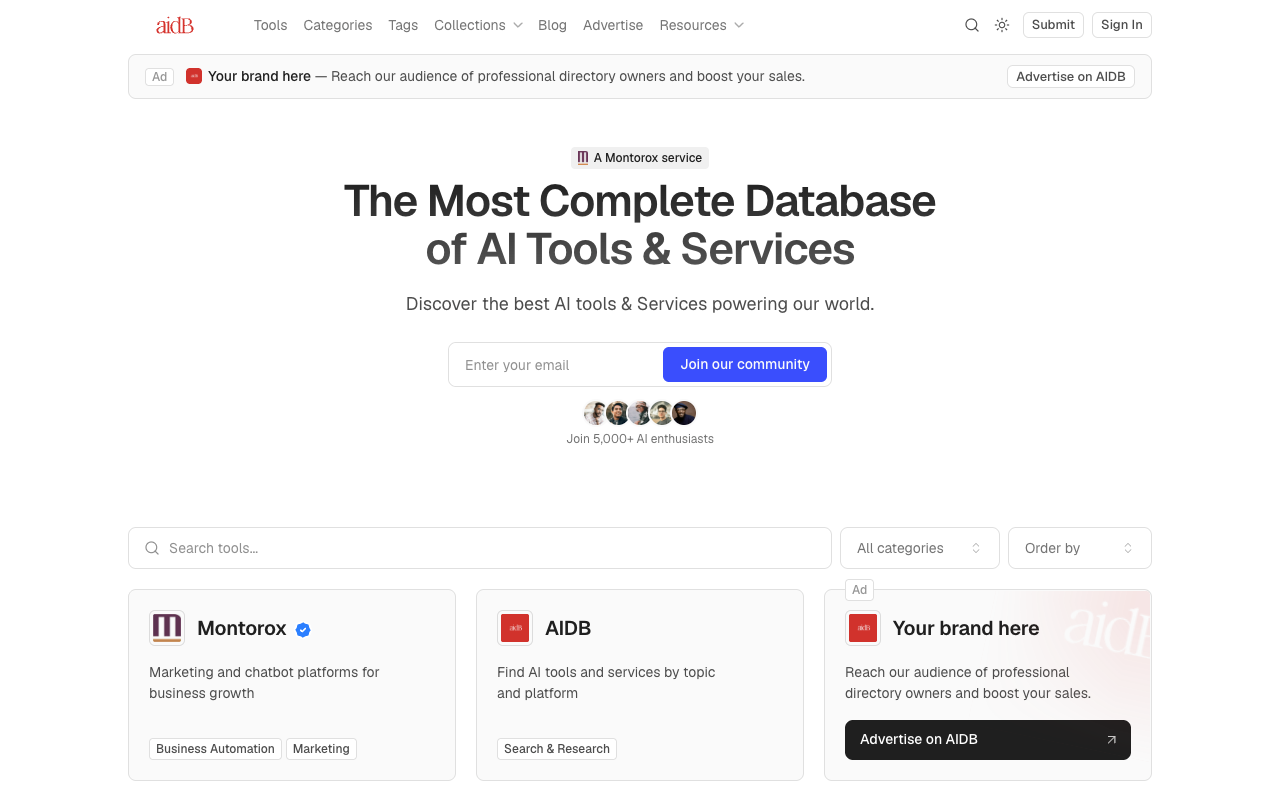
Task: Open the Tags nav link
Action: [403, 25]
